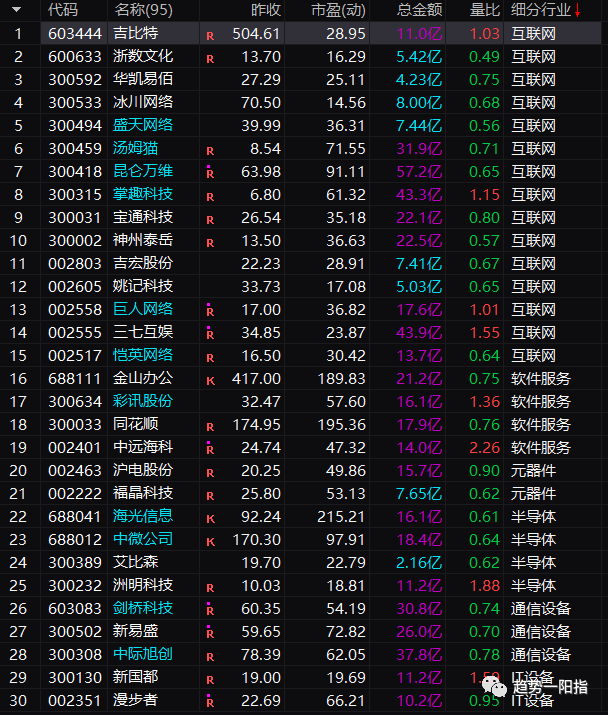Click the R marker on 浙数文化 row
Image resolution: width=608 pixels, height=715 pixels.
click(x=210, y=59)
